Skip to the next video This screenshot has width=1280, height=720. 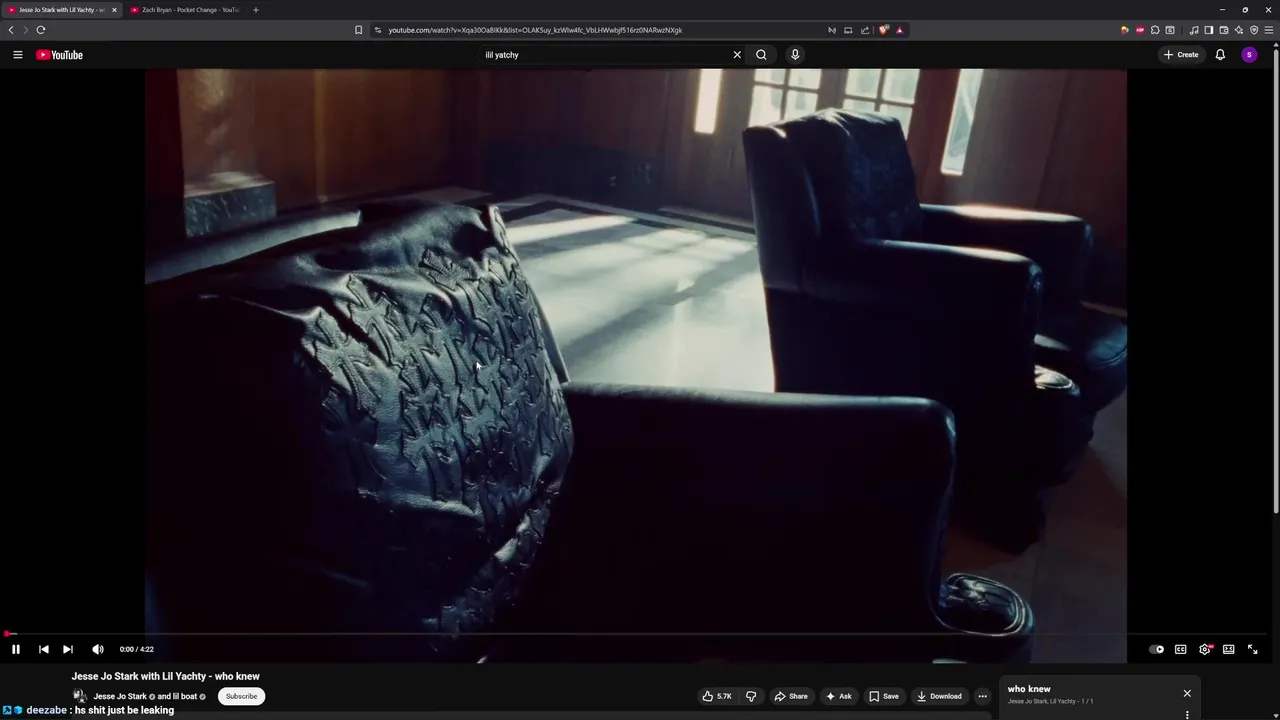coord(68,649)
